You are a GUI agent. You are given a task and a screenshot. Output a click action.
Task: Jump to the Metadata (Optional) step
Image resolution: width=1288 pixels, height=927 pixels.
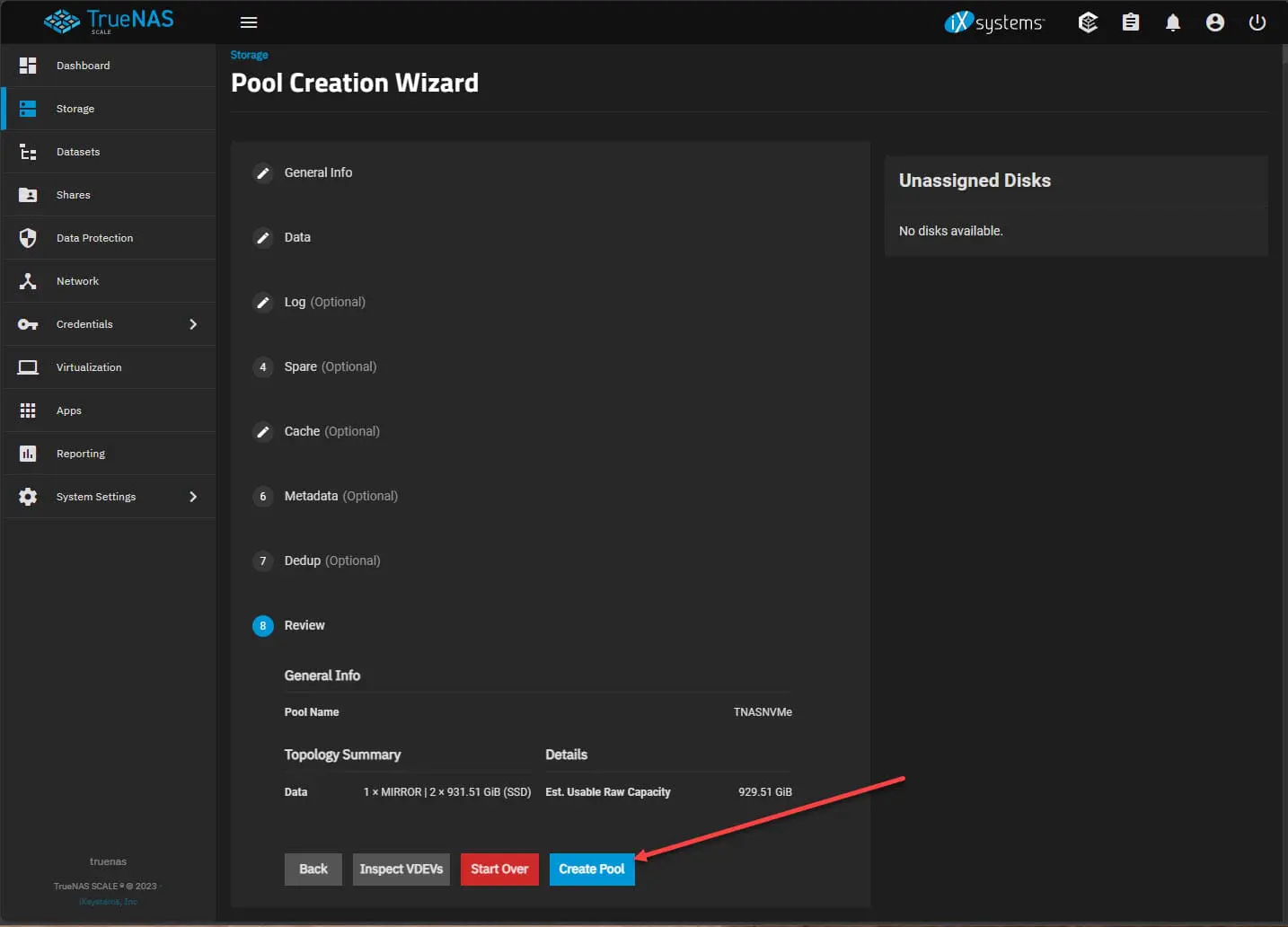click(x=340, y=496)
